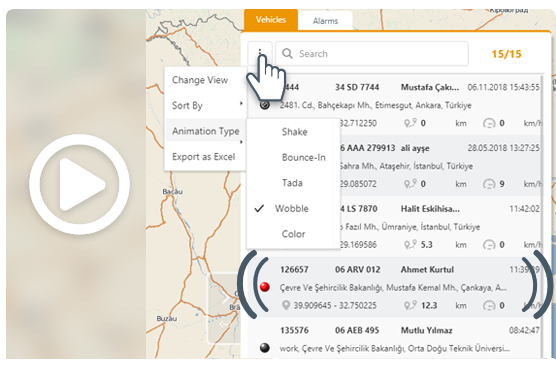This screenshot has height=368, width=556.
Task: Click the red status dot for Ahmet Kurtul
Action: pyautogui.click(x=265, y=287)
